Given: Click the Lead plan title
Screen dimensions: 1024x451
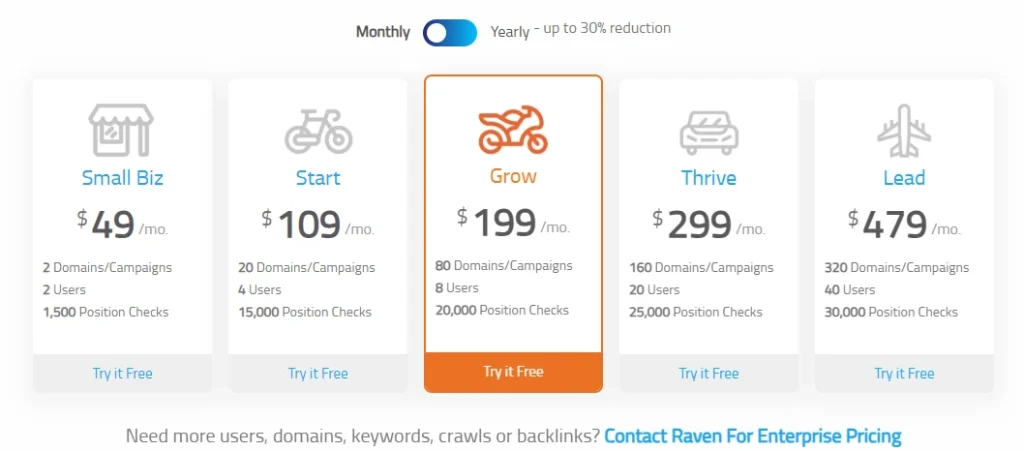Looking at the screenshot, I should [x=904, y=178].
